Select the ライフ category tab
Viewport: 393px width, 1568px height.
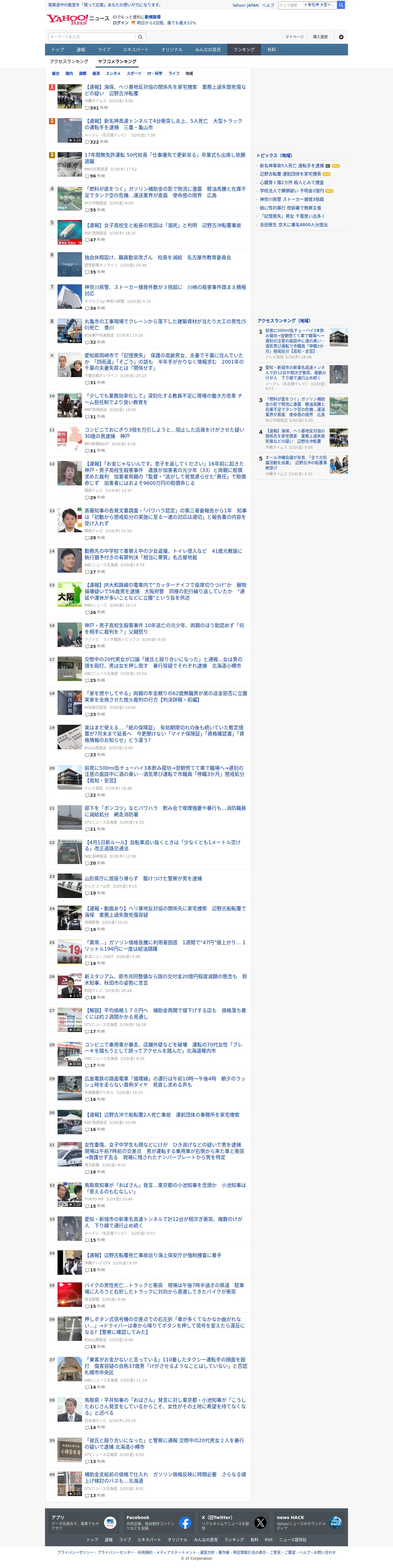point(173,73)
